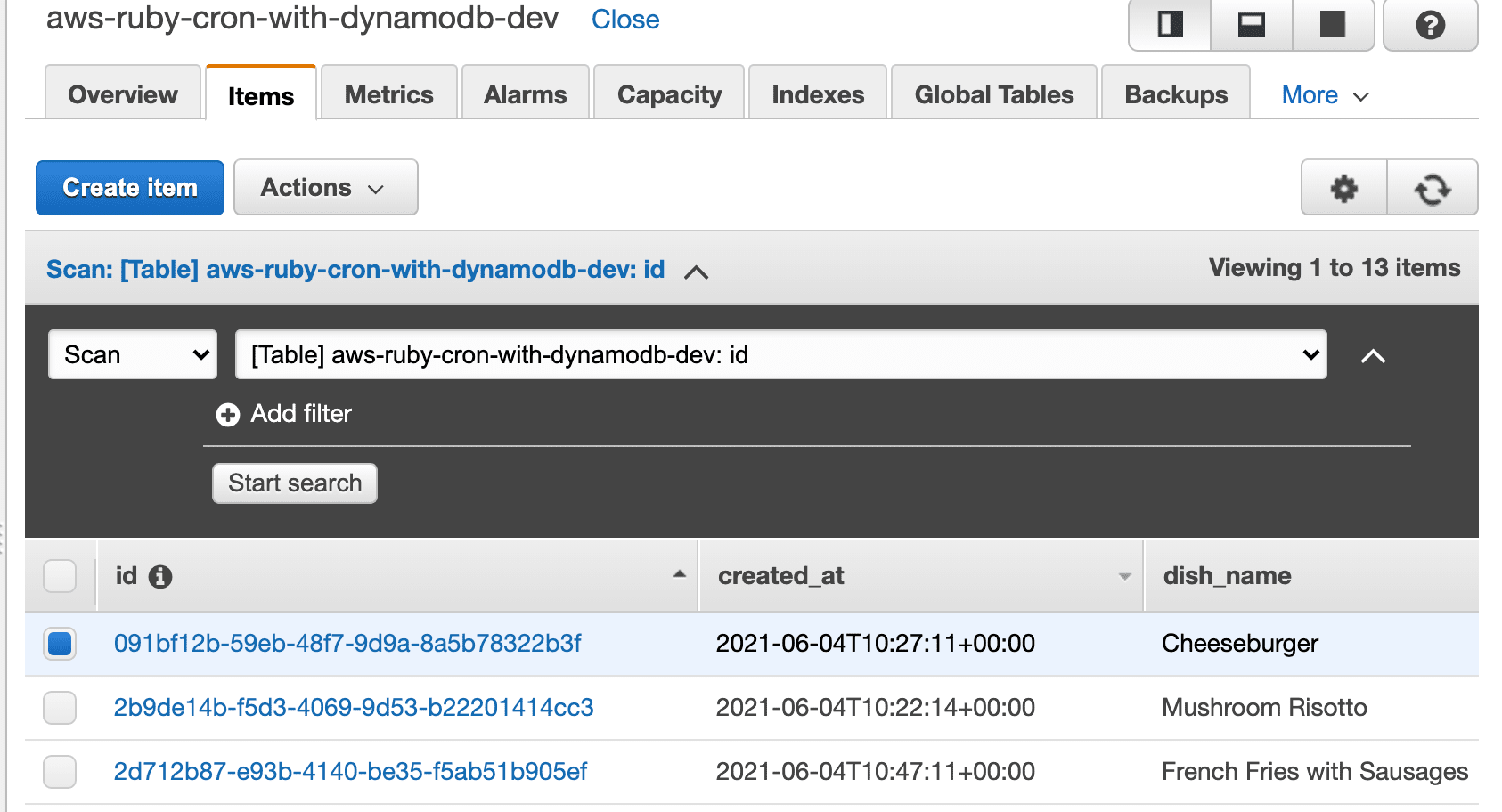This screenshot has height=812, width=1502.
Task: Switch to full-screen panel view icon
Action: point(1333,25)
